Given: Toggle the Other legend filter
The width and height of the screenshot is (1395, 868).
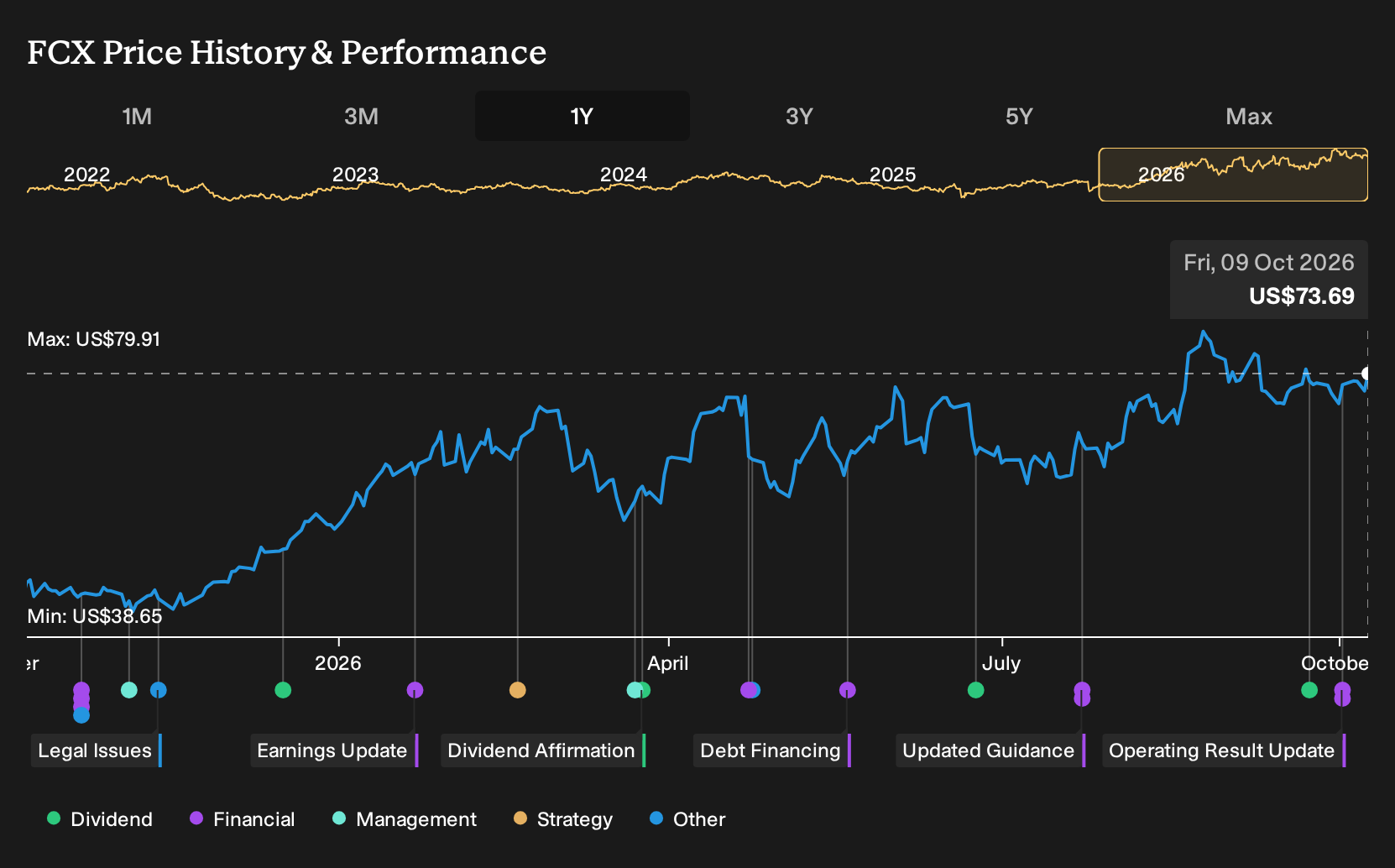Looking at the screenshot, I should [687, 819].
